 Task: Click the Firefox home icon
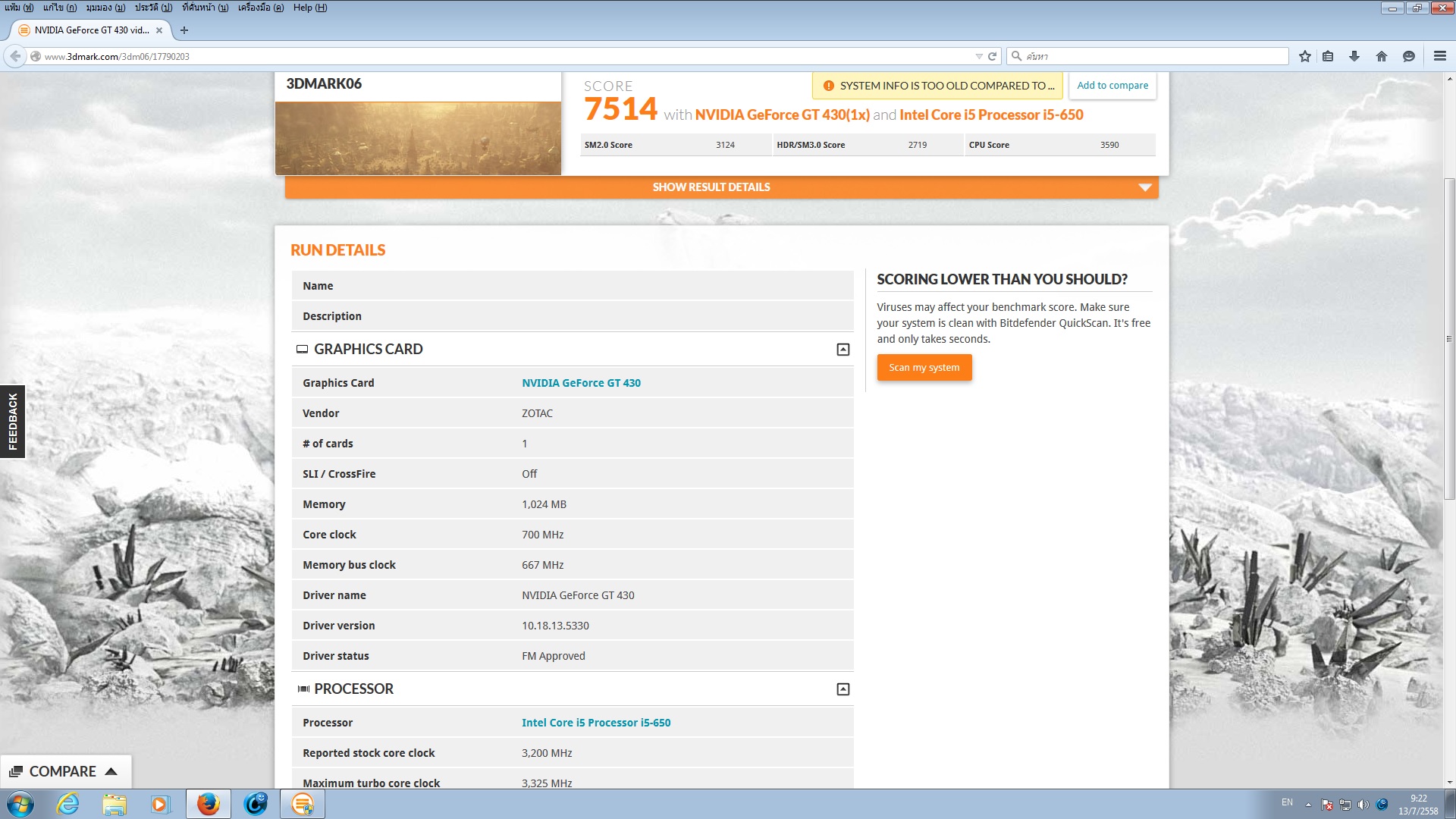point(1382,56)
